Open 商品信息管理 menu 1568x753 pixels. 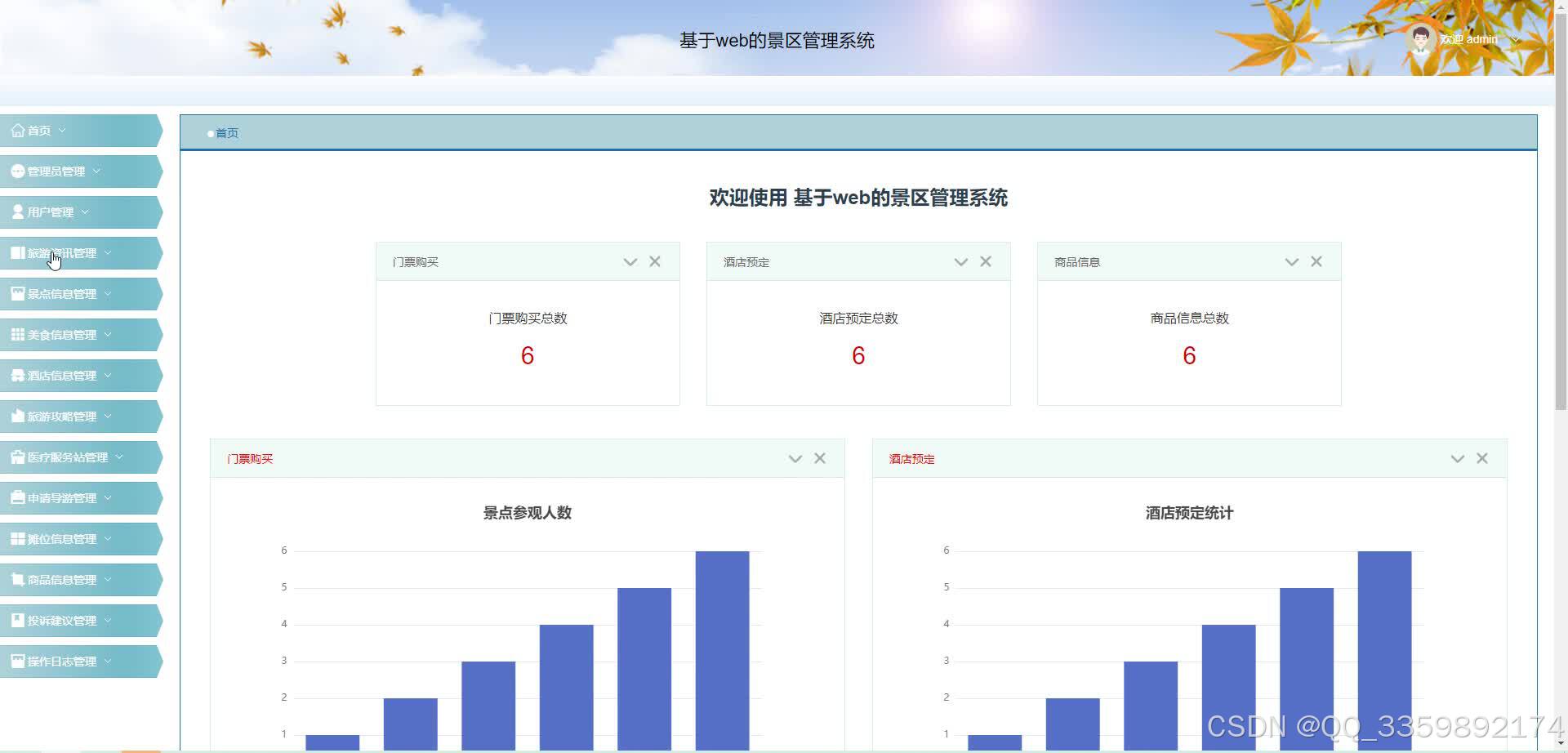[x=81, y=580]
